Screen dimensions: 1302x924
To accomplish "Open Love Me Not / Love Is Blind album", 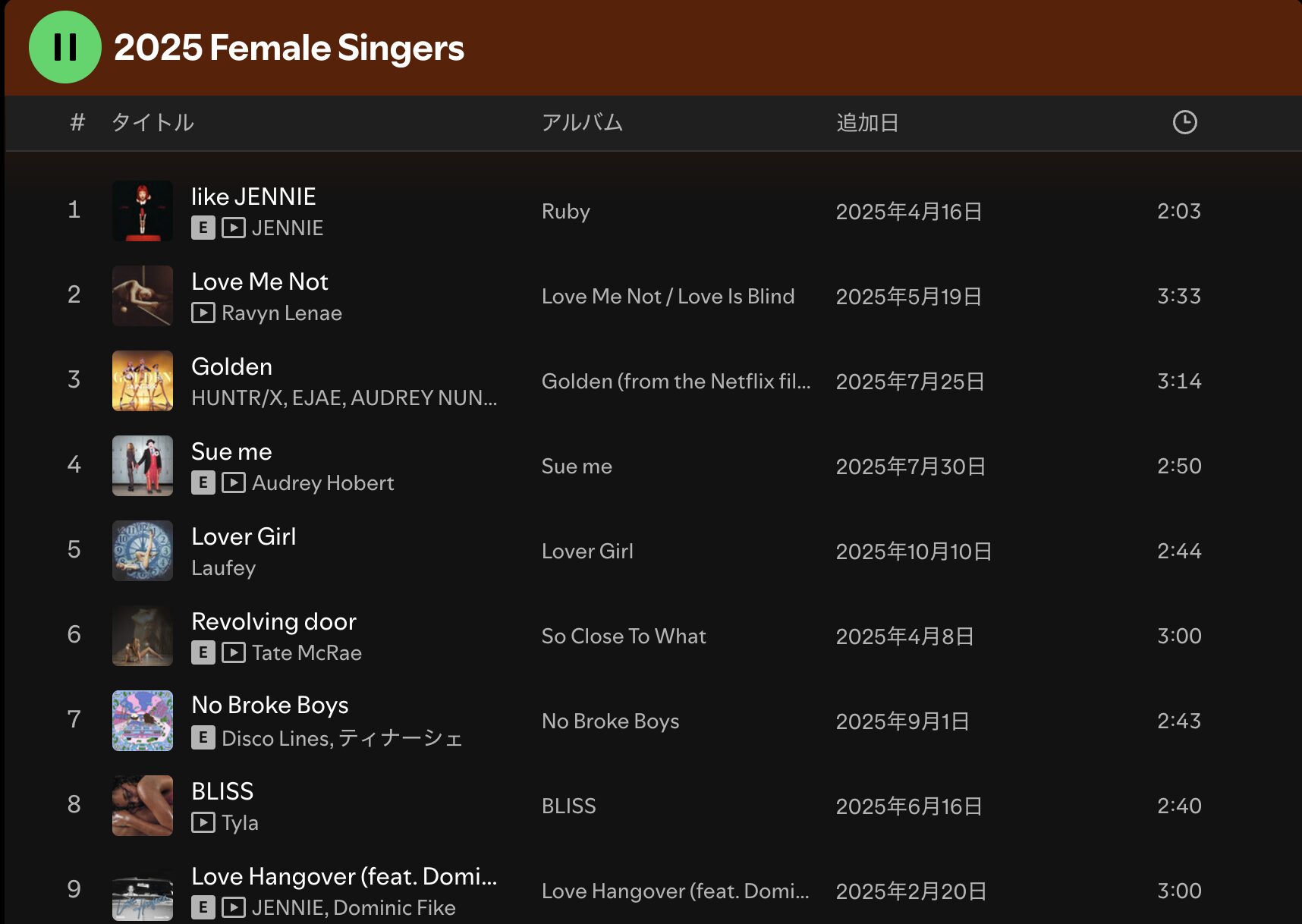I will pyautogui.click(x=668, y=297).
